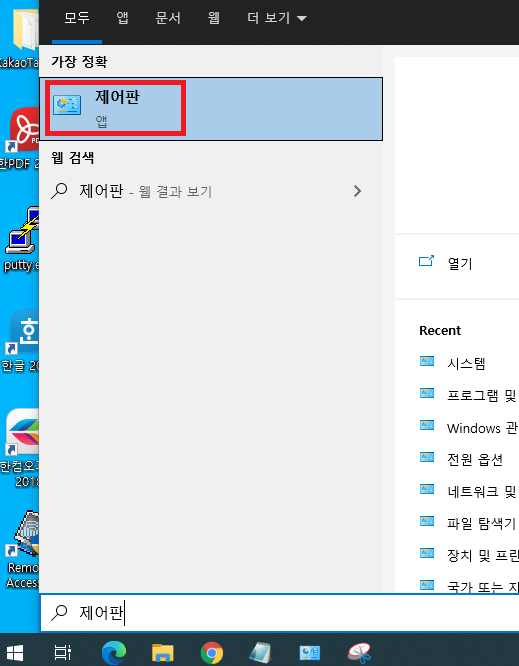519x666 pixels.
Task: Open Control Panel icon in taskbar
Action: (x=310, y=652)
